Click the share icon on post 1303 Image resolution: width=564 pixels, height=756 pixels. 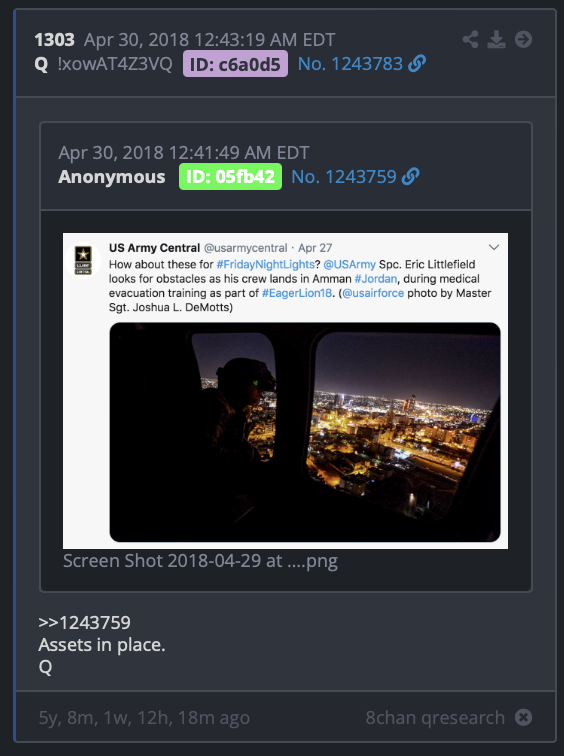click(470, 40)
